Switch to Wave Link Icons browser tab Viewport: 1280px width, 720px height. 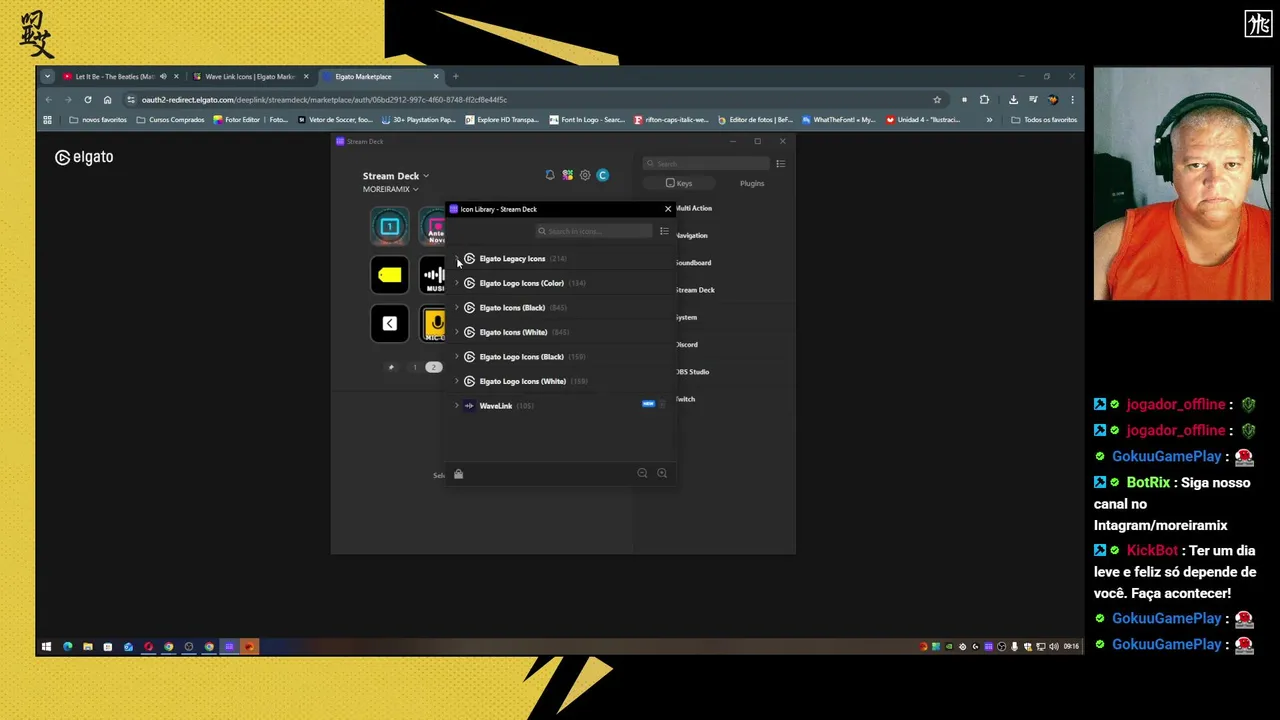[x=250, y=77]
